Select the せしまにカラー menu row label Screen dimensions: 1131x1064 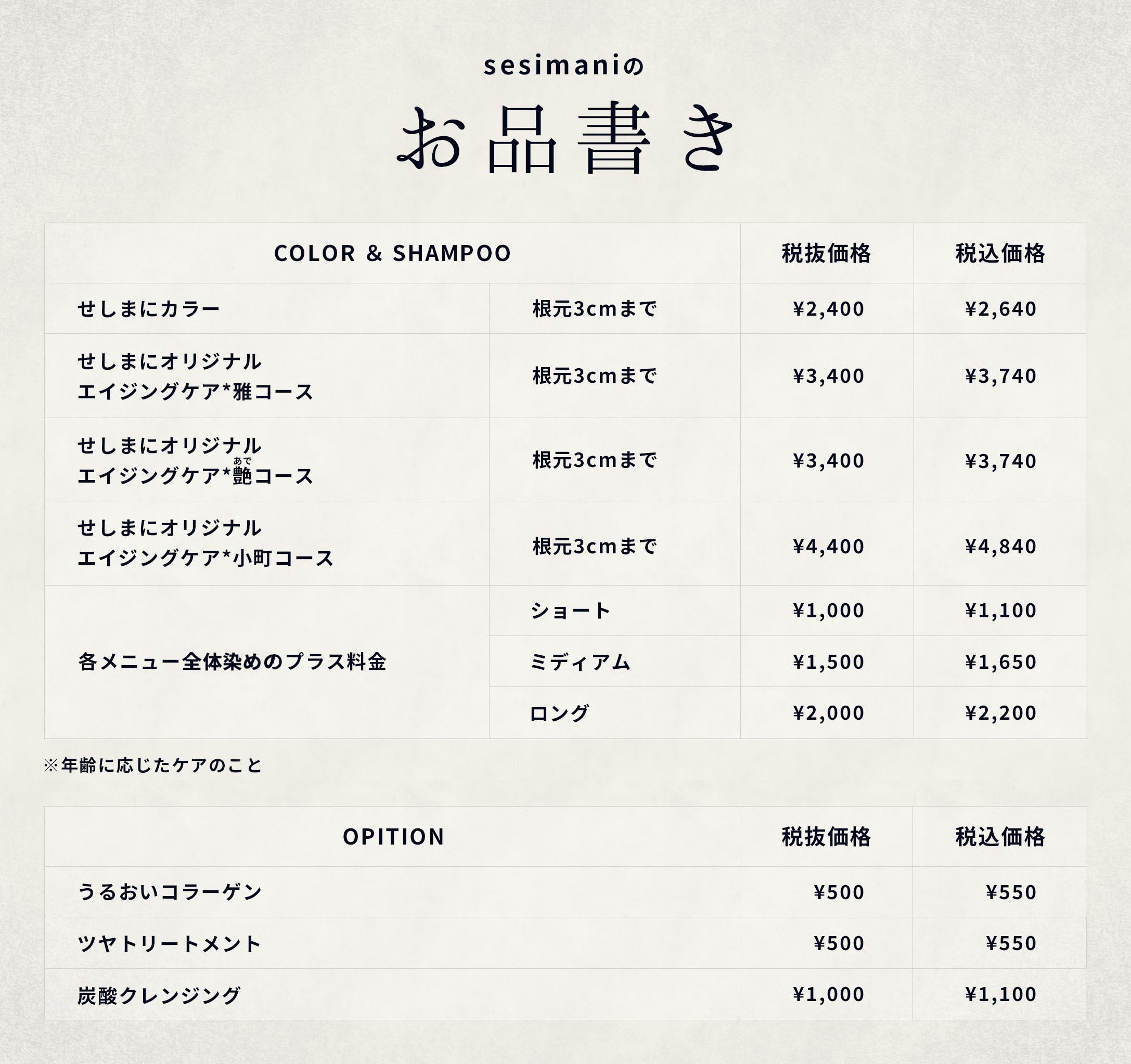148,309
